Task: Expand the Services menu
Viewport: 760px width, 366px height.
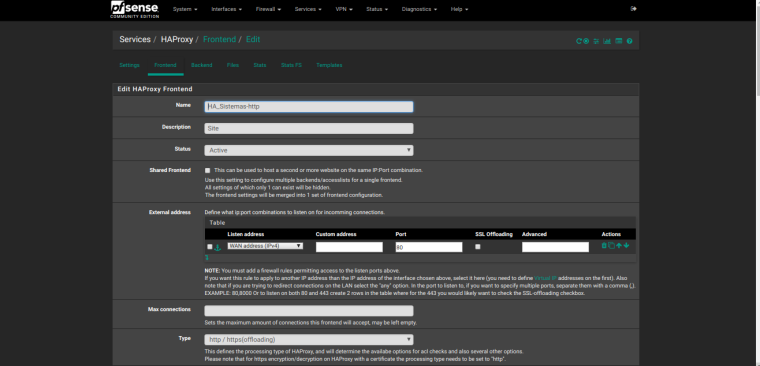Action: [308, 9]
